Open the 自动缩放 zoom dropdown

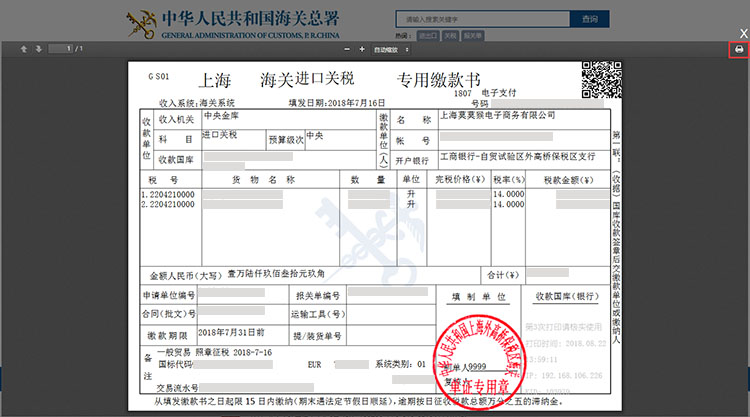[x=391, y=50]
